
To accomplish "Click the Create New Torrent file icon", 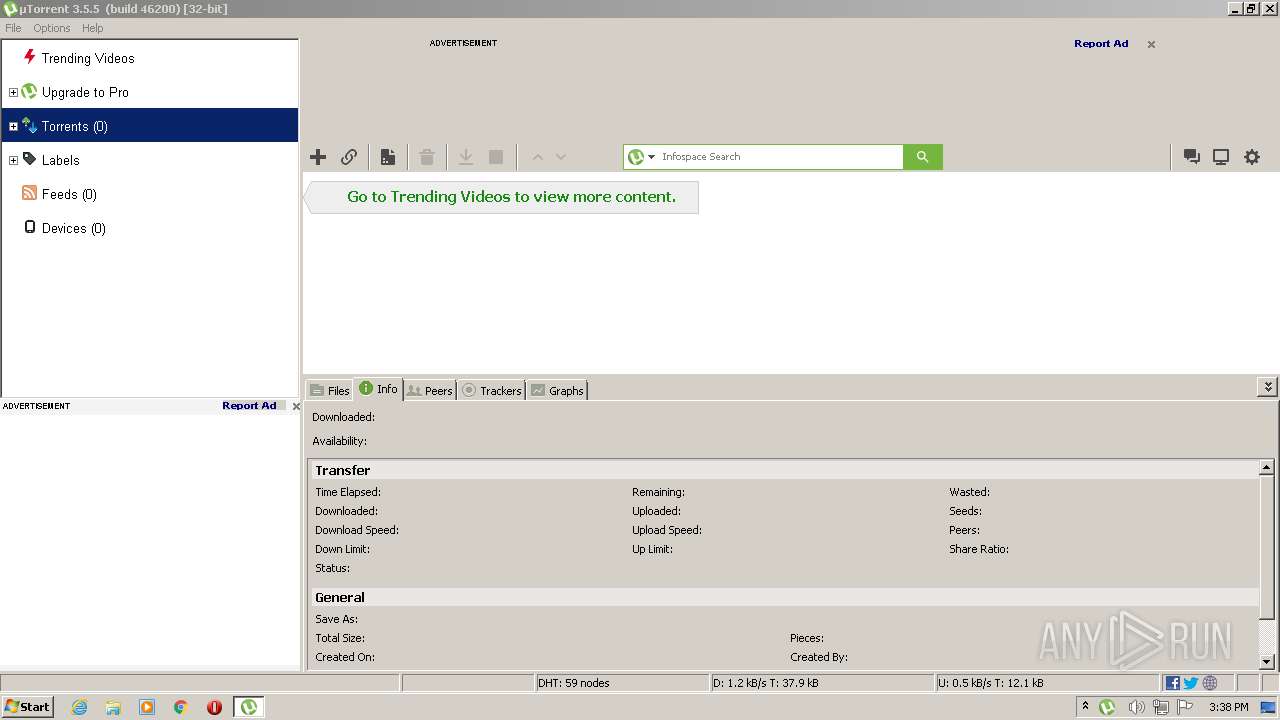I will point(388,157).
